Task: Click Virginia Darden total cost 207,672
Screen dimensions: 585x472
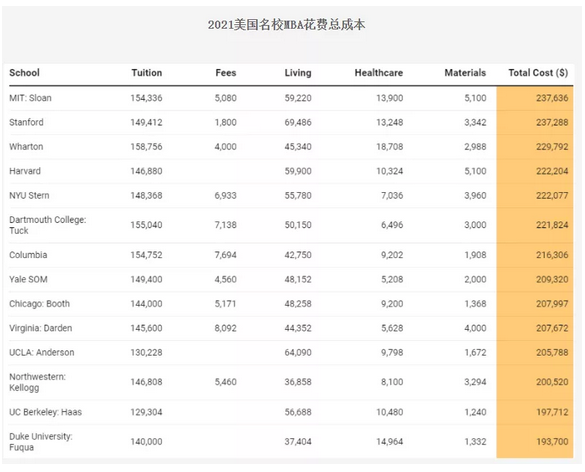Action: pos(552,328)
